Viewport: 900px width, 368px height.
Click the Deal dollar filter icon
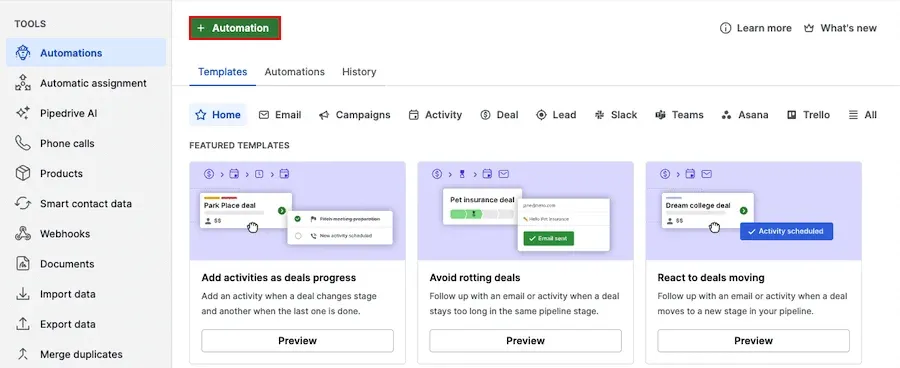coord(485,115)
